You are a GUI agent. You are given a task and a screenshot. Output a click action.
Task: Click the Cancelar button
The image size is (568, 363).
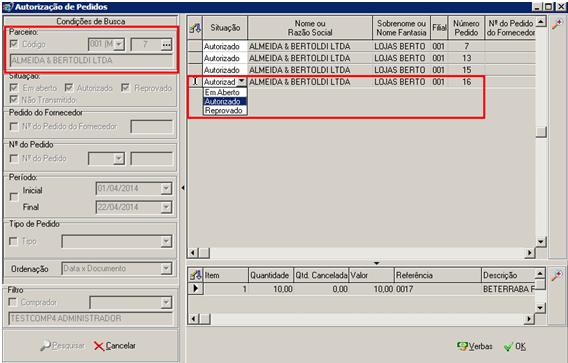[115, 346]
